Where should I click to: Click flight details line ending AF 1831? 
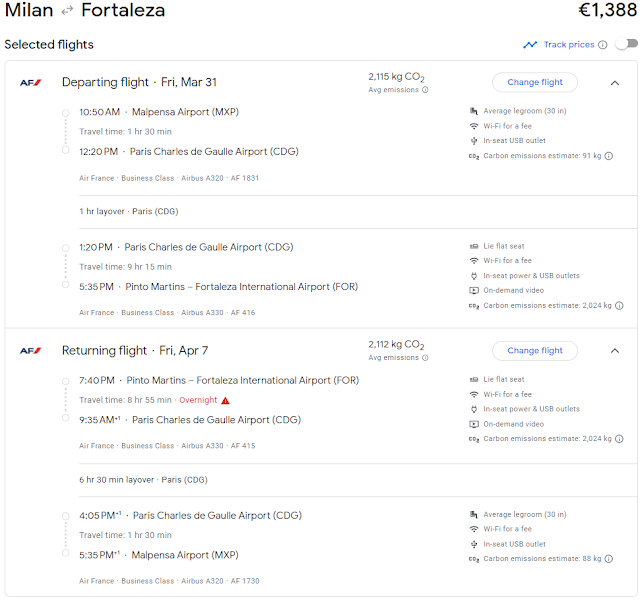169,178
